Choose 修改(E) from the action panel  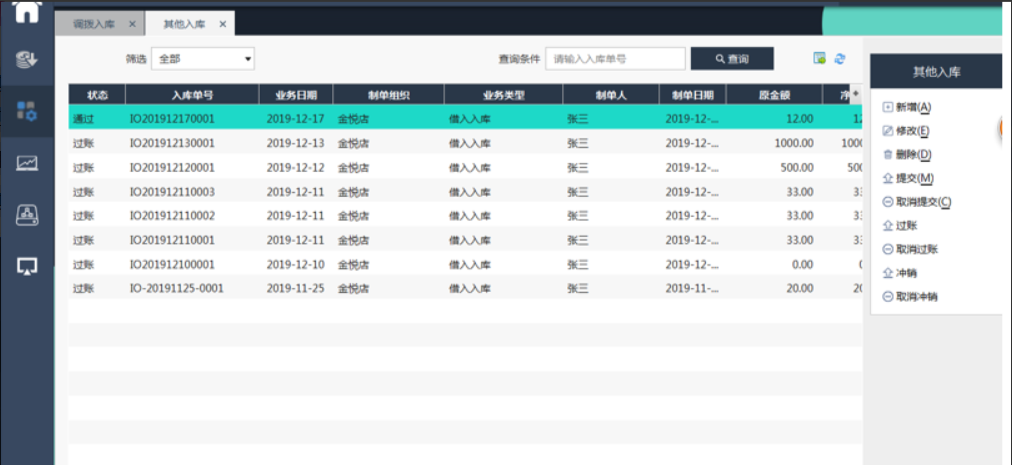point(912,131)
